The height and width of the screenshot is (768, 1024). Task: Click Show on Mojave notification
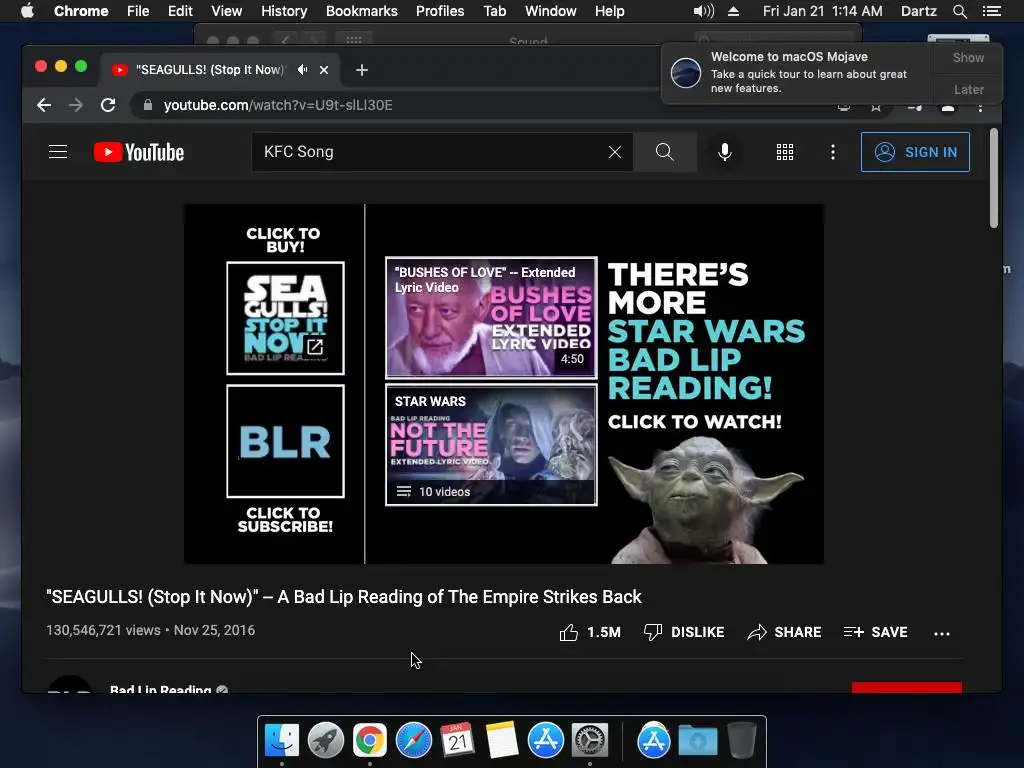pyautogui.click(x=968, y=57)
